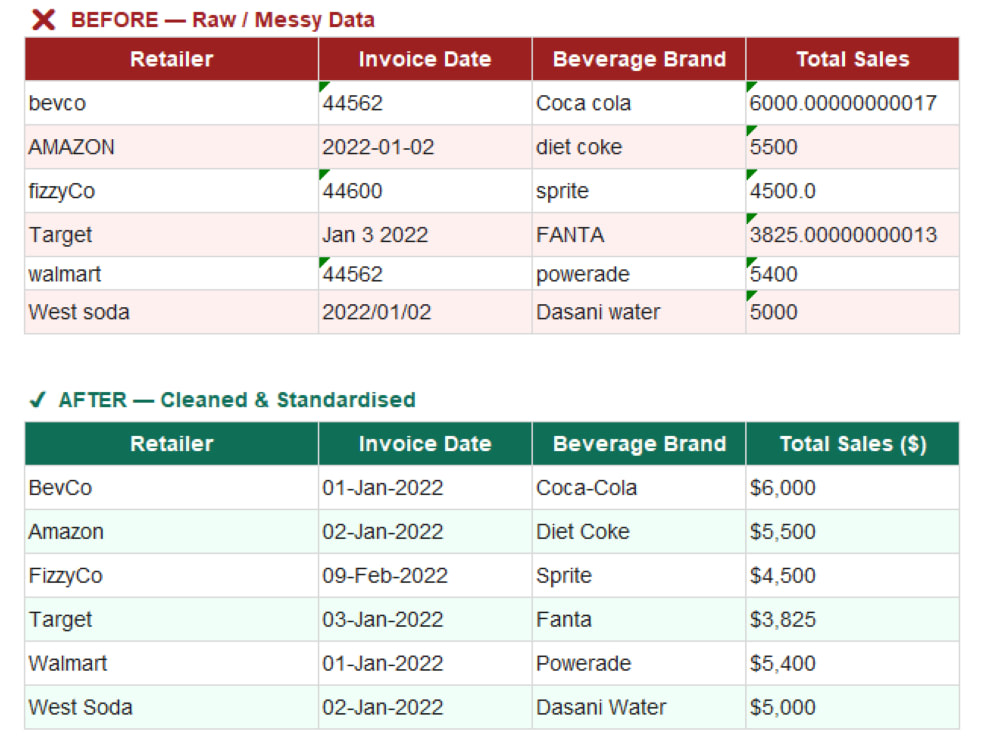Click the 'Dasani water' brand cell

pyautogui.click(x=639, y=312)
